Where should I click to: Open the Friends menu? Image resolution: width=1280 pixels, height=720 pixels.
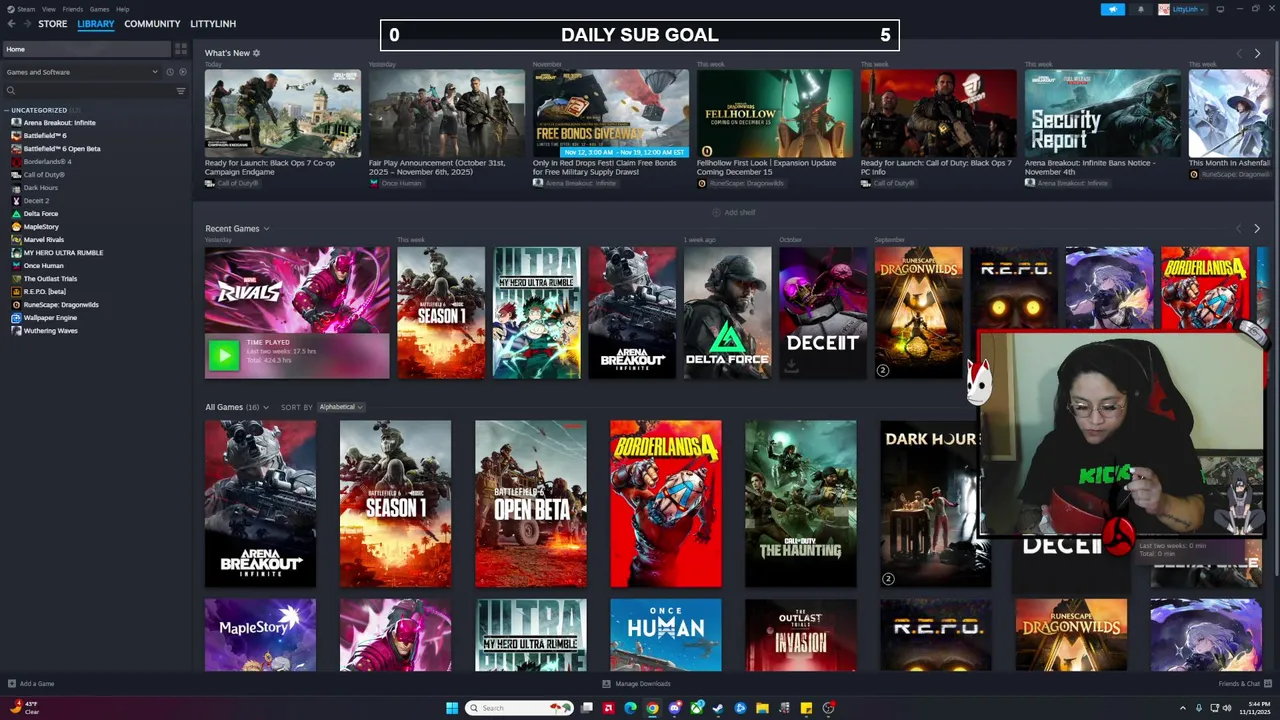(x=73, y=9)
